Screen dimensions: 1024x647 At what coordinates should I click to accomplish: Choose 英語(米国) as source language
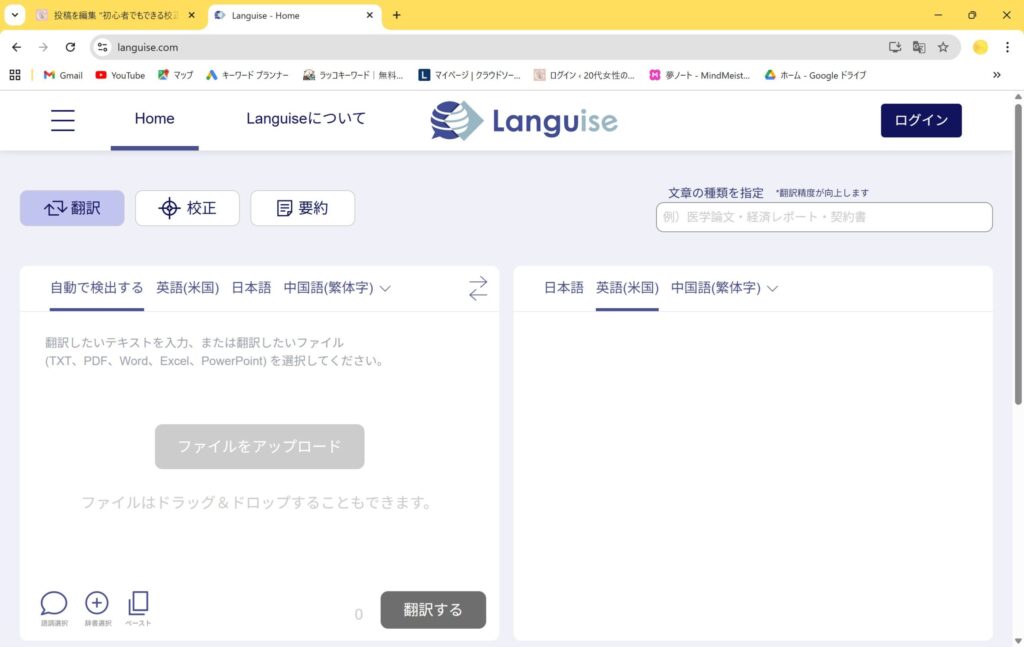187,288
